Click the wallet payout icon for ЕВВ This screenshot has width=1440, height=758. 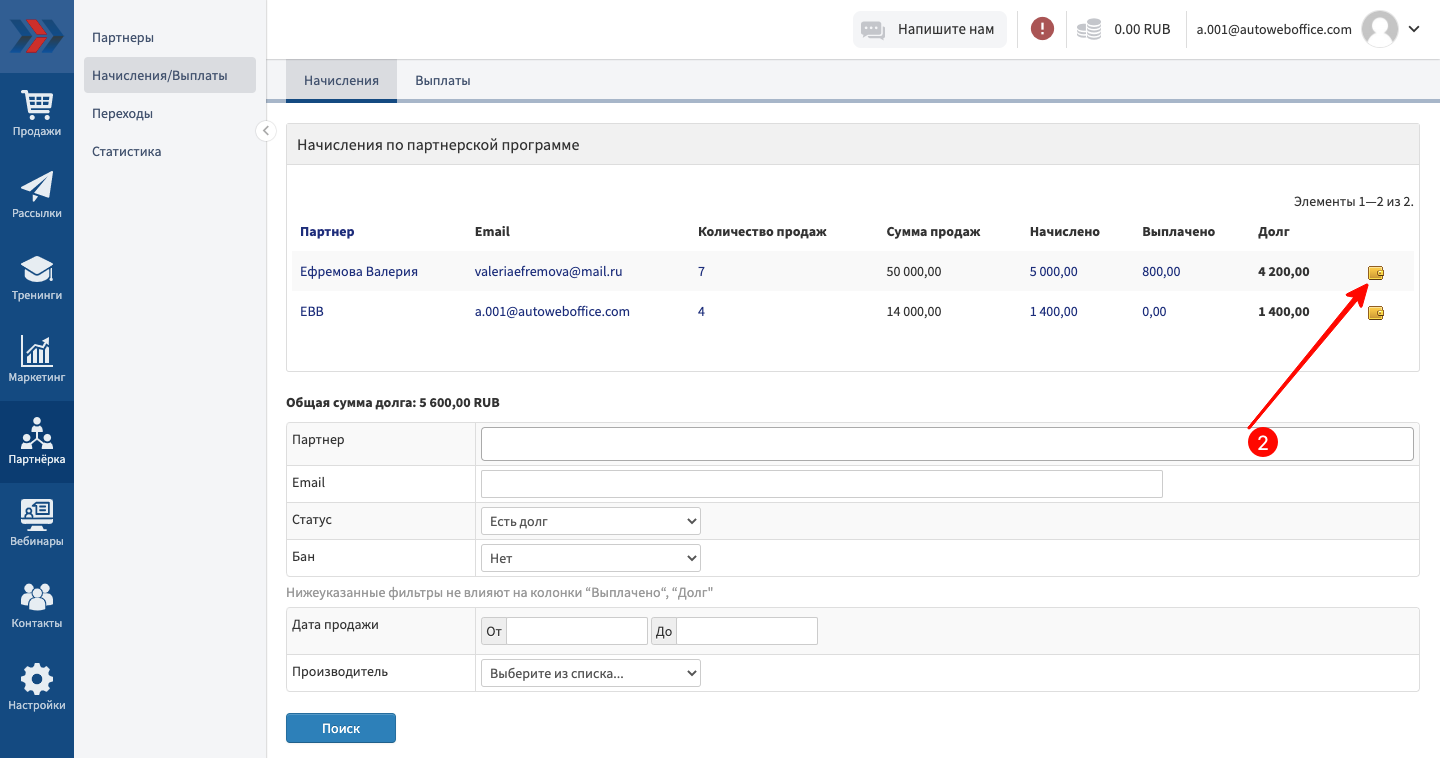1376,313
